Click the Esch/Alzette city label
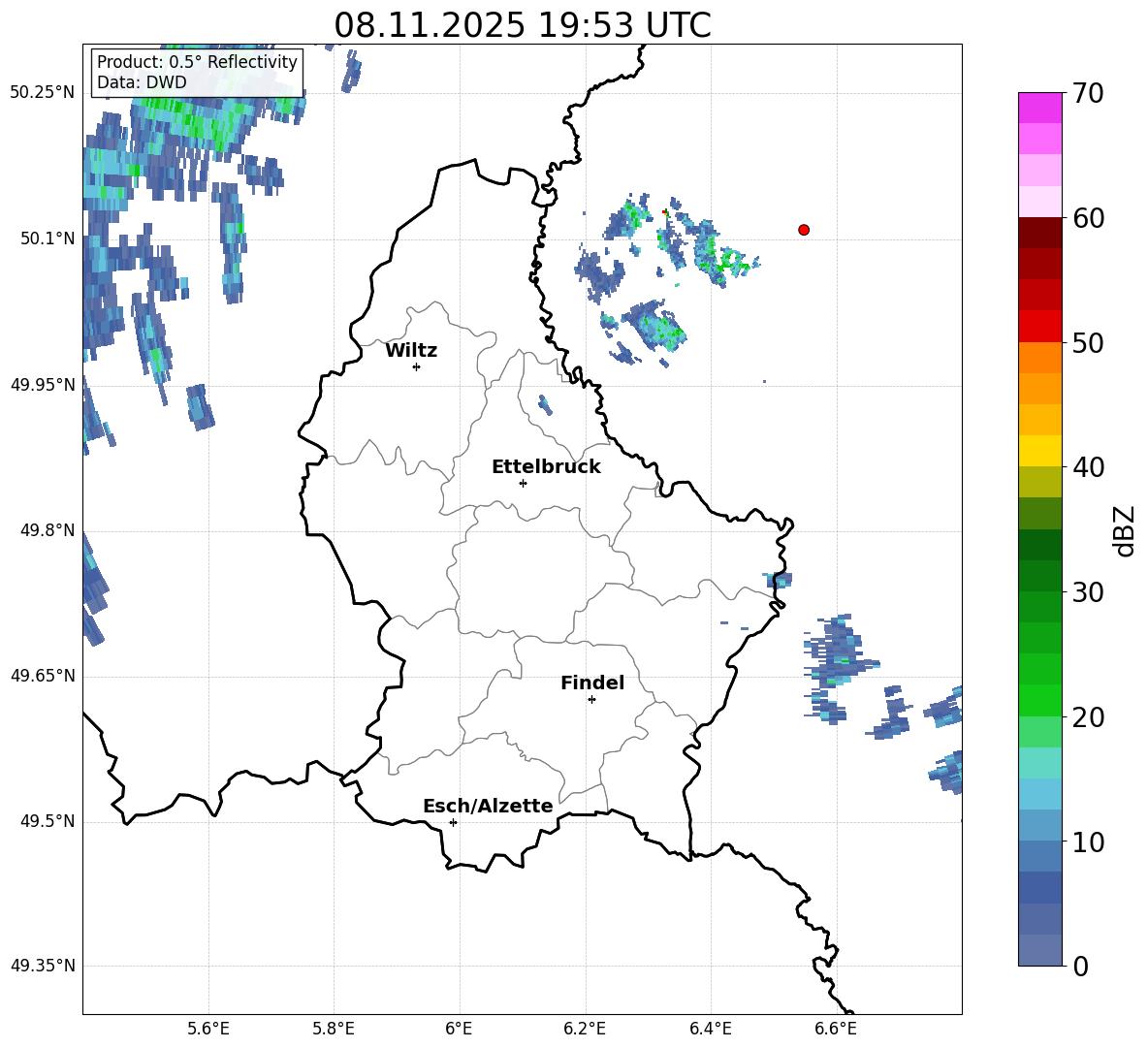Image resolution: width=1148 pixels, height=1048 pixels. 488,806
